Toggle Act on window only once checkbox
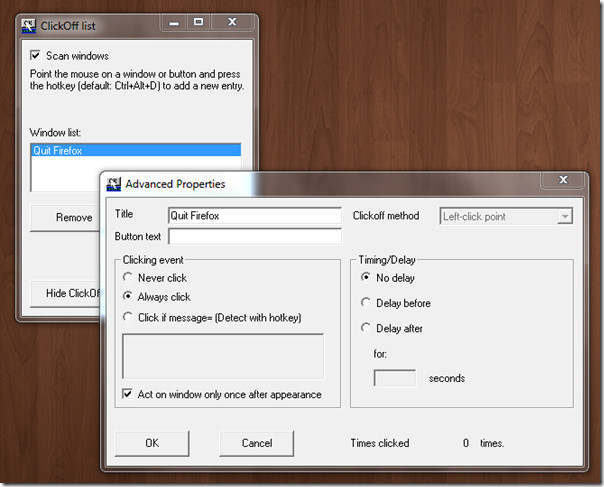 (x=127, y=394)
